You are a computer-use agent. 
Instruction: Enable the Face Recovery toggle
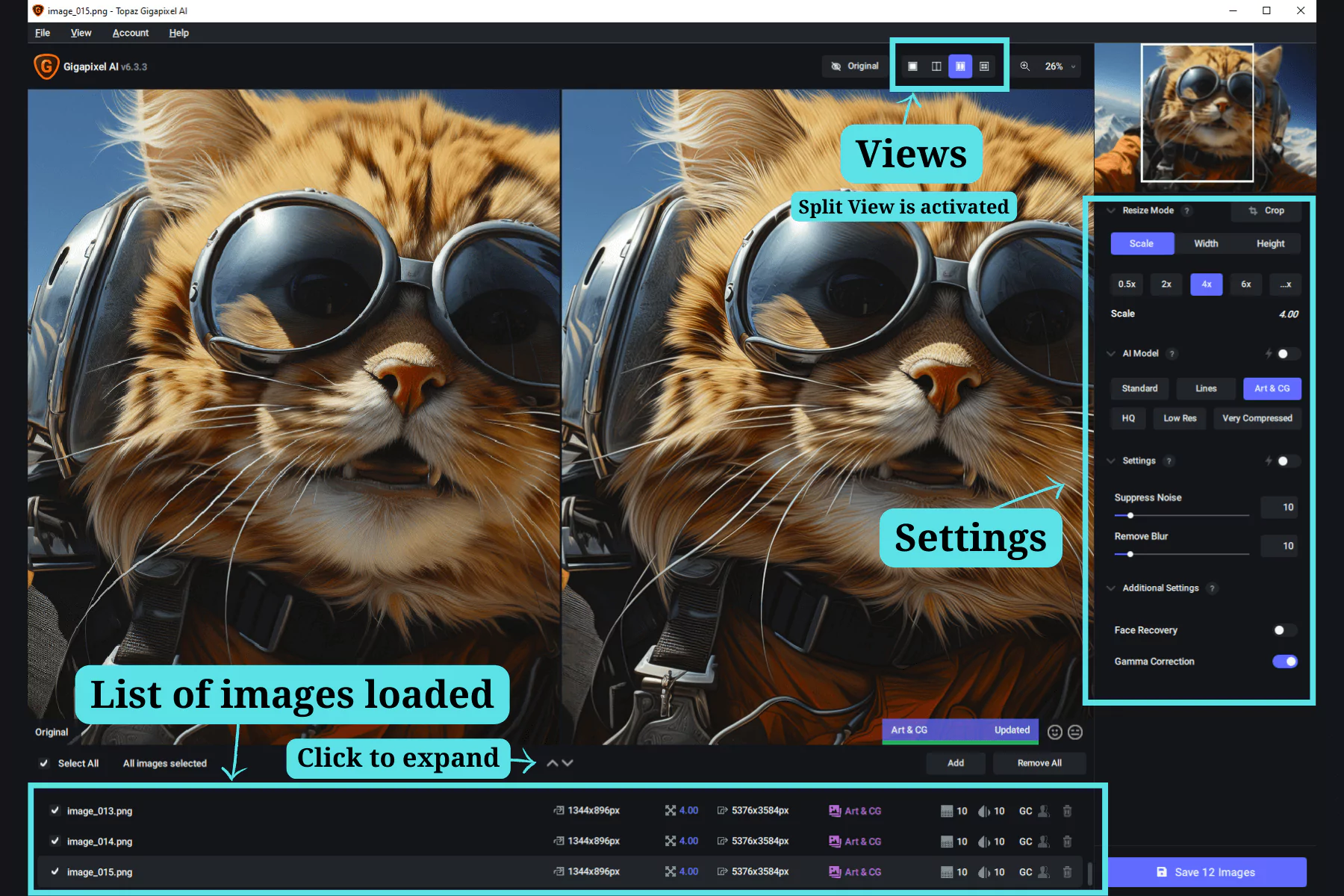click(1284, 630)
